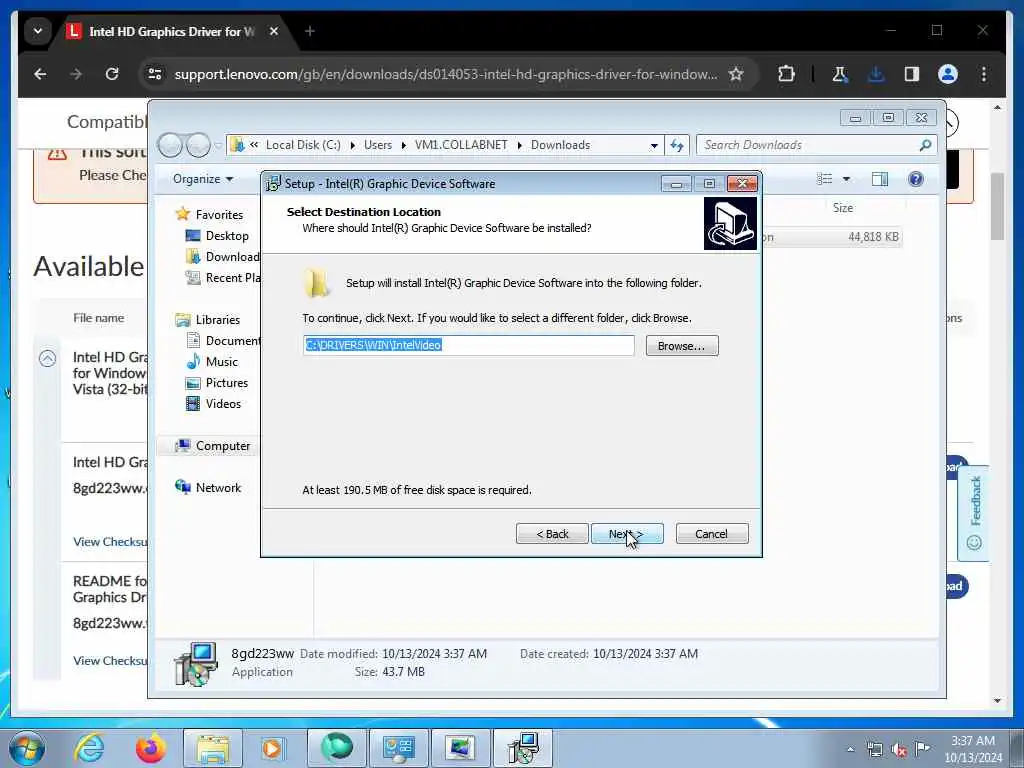
Task: Open Explorer help question mark icon
Action: 916,179
